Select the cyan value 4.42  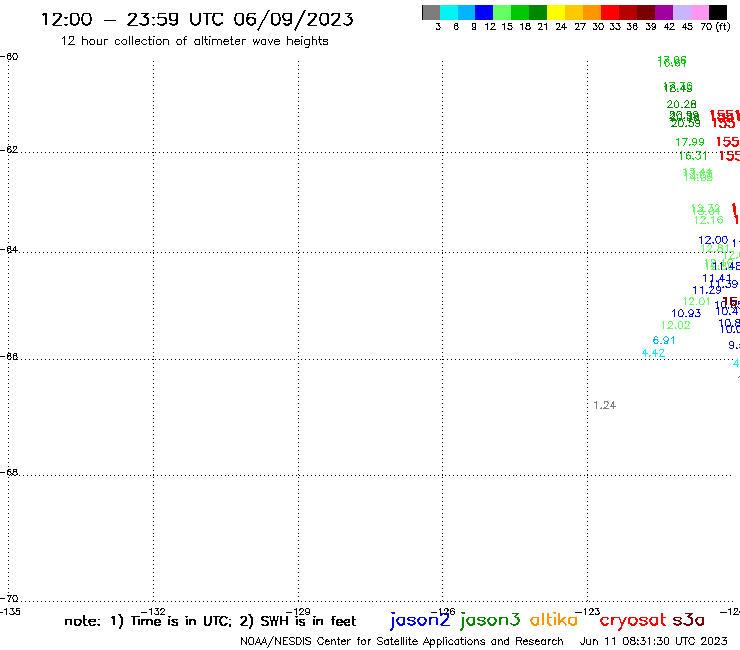(654, 353)
